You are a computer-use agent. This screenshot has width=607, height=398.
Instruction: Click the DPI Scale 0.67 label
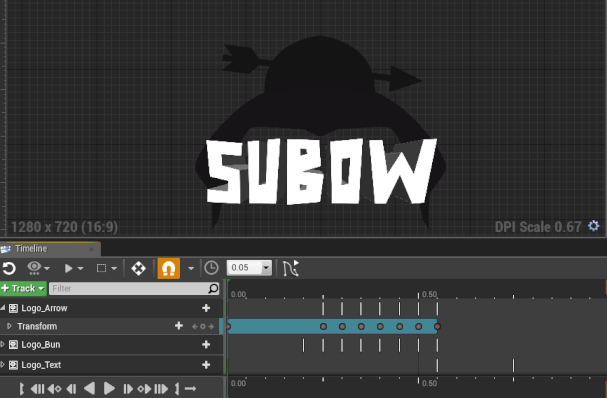538,227
